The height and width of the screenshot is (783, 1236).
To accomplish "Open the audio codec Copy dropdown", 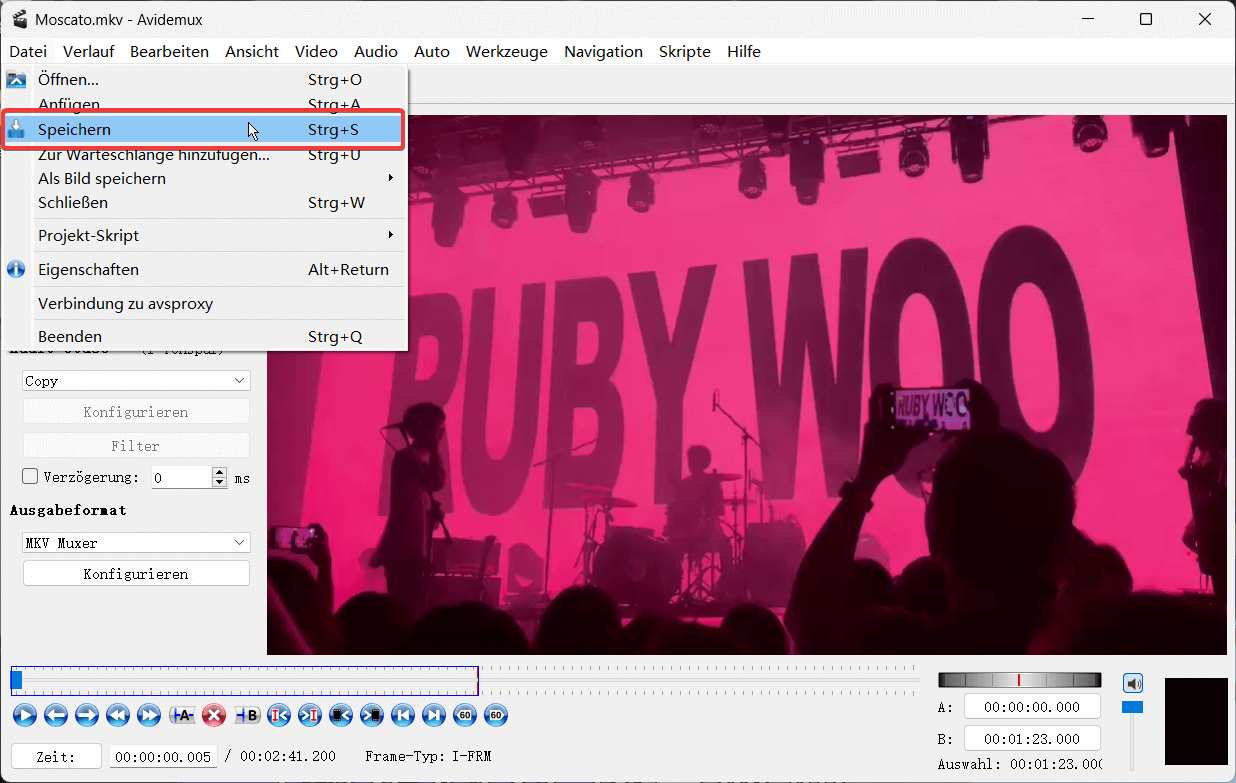I will click(x=136, y=381).
